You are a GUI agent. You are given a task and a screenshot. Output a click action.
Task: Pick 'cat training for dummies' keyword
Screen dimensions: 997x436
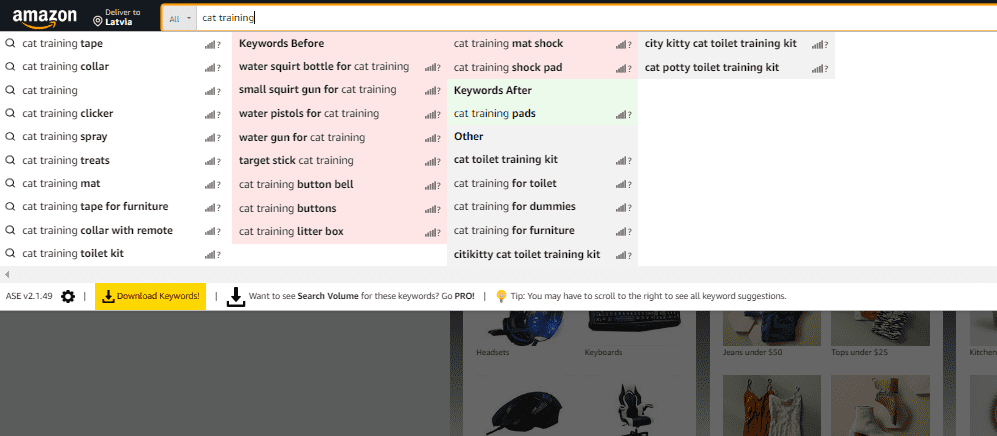point(514,207)
